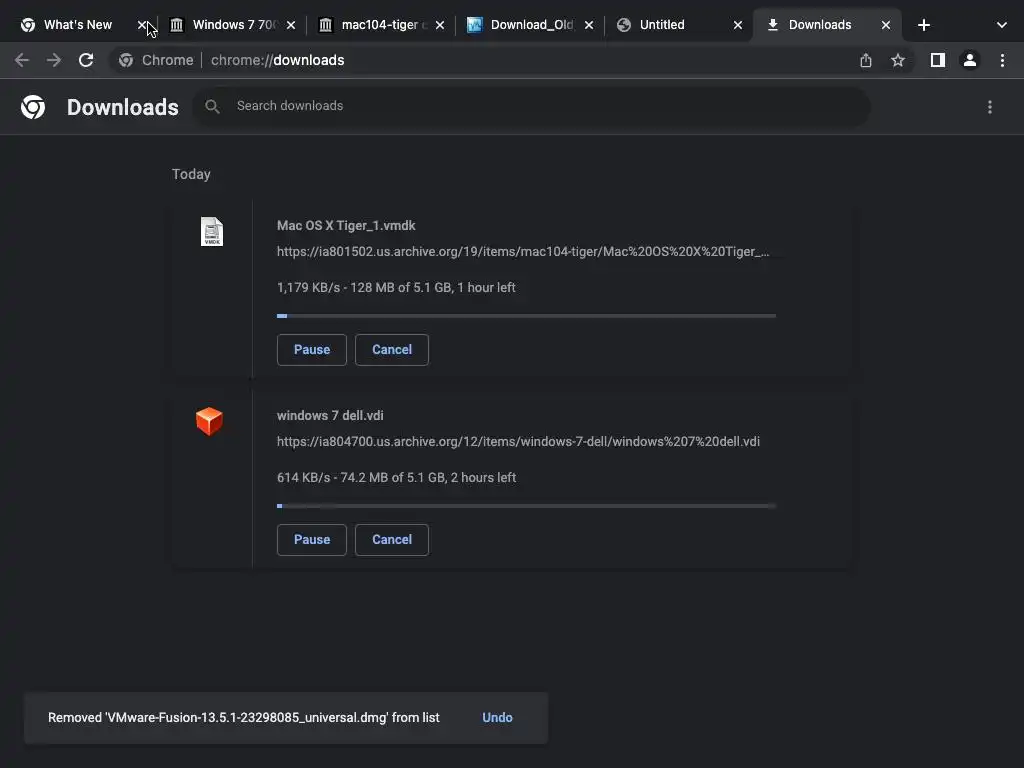Open the Downloads page more actions menu
The image size is (1024, 768).
tap(990, 107)
